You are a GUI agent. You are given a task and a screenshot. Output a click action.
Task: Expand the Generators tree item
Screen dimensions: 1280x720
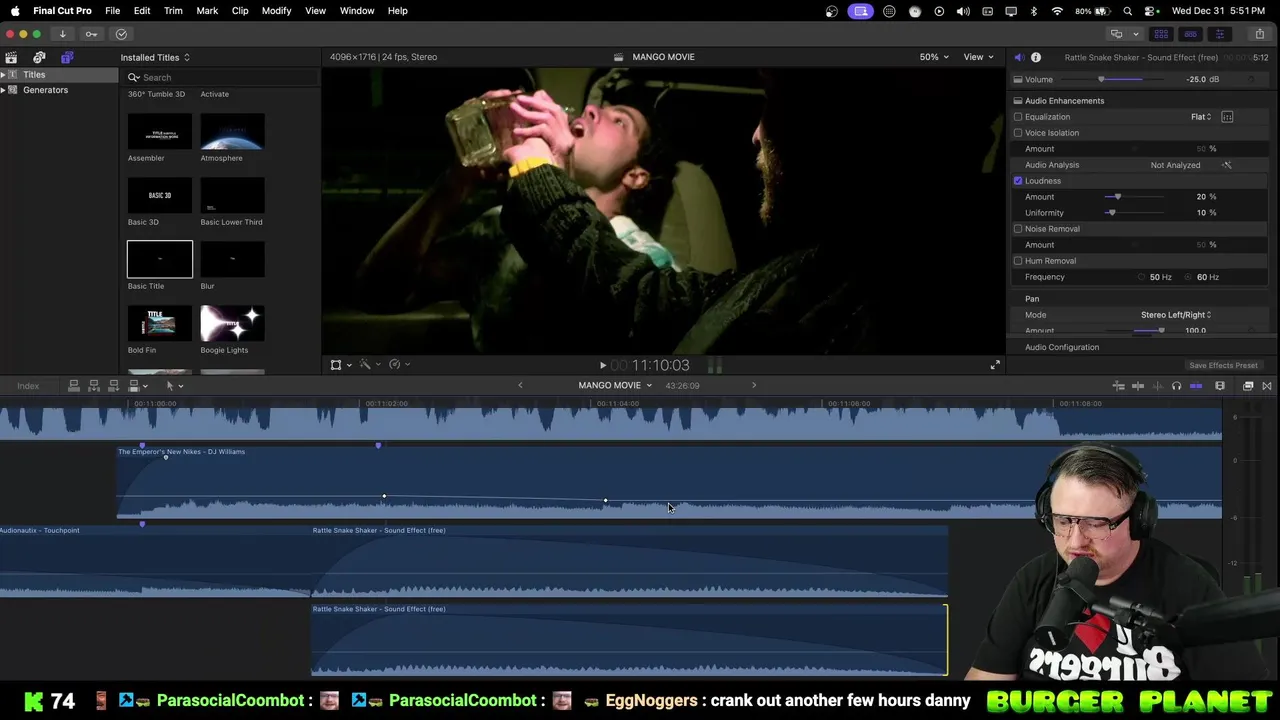(x=4, y=90)
